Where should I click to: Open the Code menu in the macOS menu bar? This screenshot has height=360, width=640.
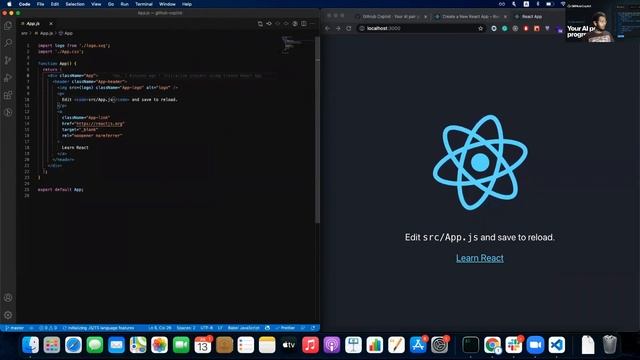pyautogui.click(x=24, y=4)
